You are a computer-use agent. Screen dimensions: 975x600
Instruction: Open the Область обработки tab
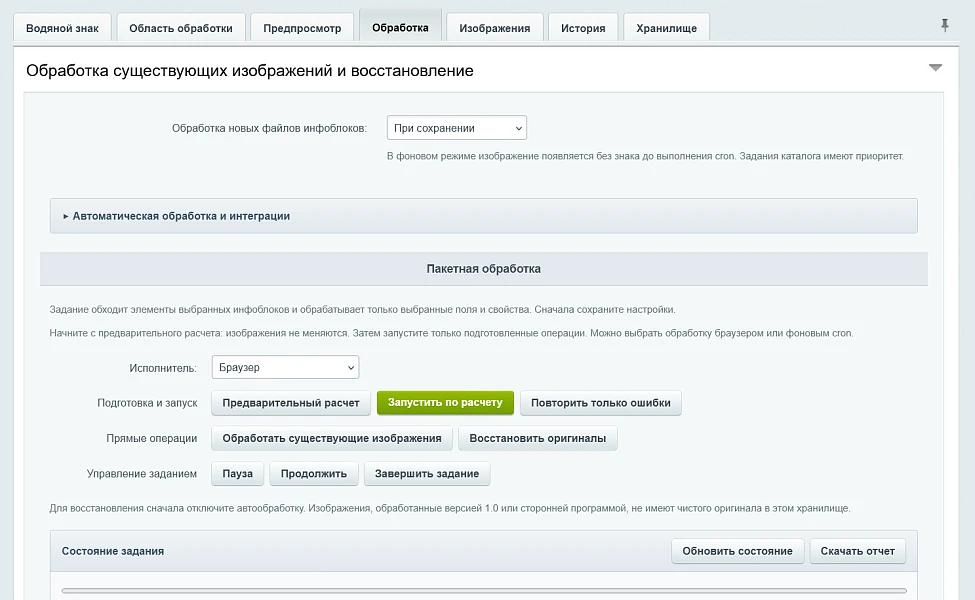(181, 28)
